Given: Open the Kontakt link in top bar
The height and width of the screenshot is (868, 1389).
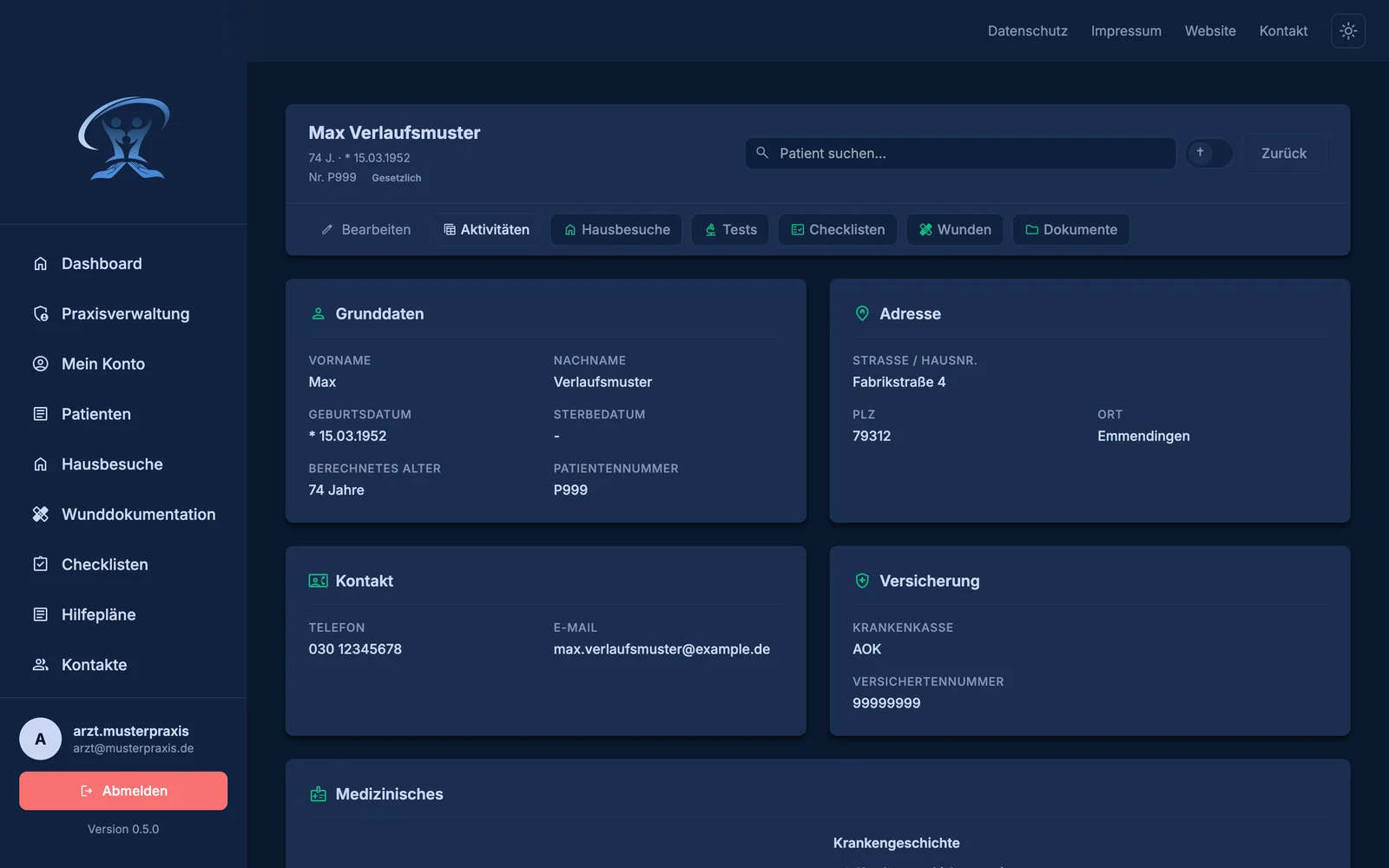Looking at the screenshot, I should 1283,30.
